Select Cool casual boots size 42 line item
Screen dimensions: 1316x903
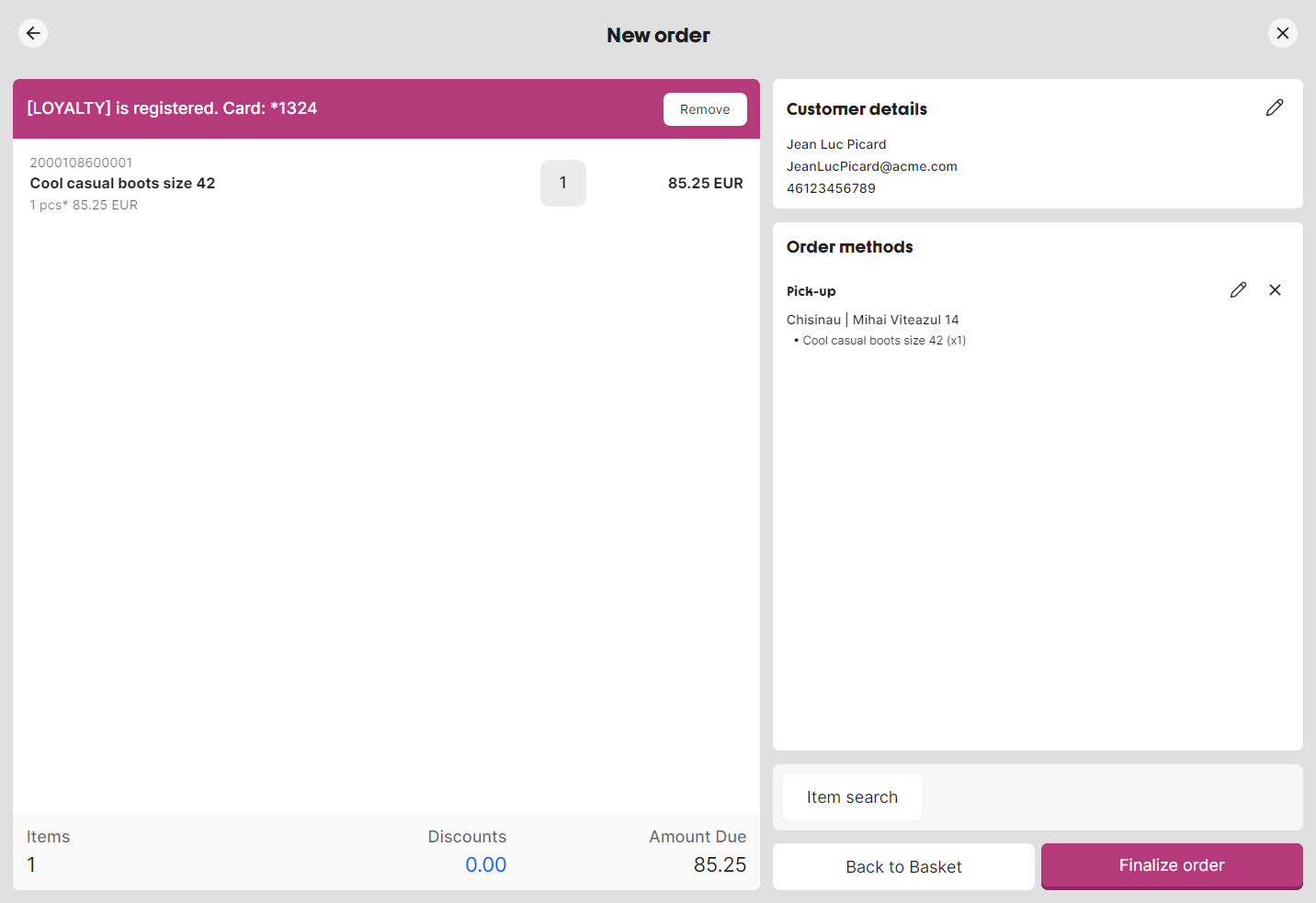point(122,183)
